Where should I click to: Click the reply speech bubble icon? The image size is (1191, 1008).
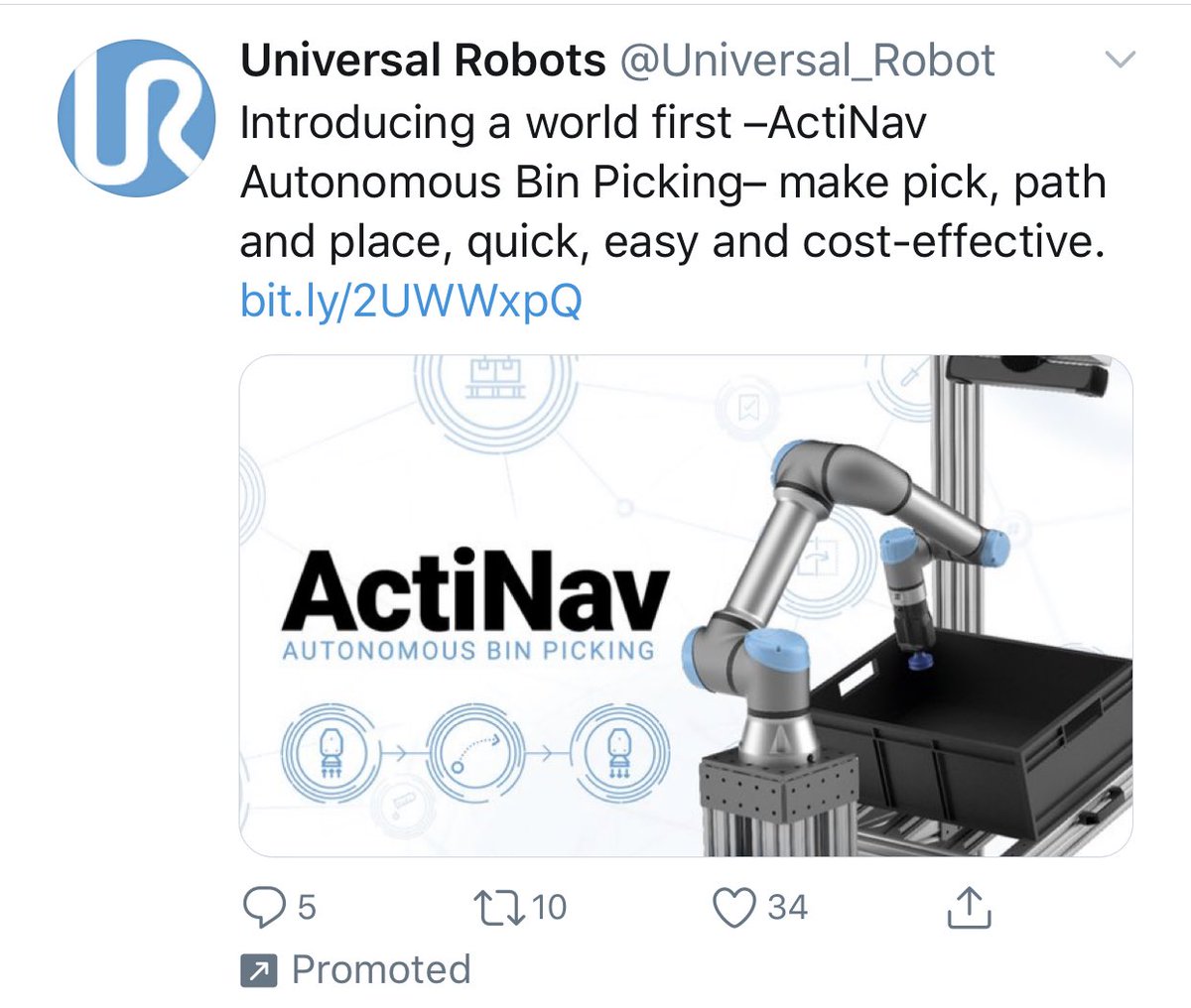click(264, 907)
